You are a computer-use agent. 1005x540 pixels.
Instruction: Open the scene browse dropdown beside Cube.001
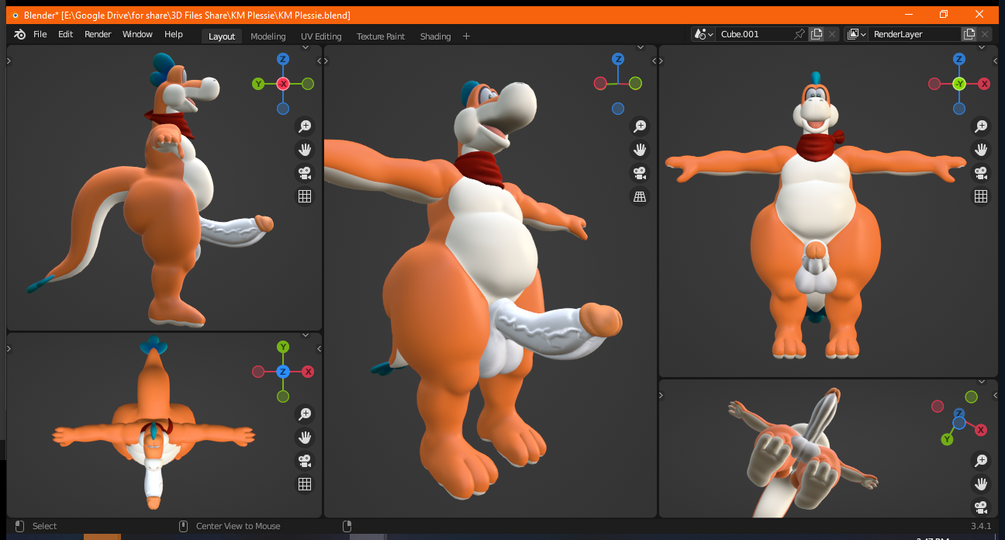click(x=703, y=35)
